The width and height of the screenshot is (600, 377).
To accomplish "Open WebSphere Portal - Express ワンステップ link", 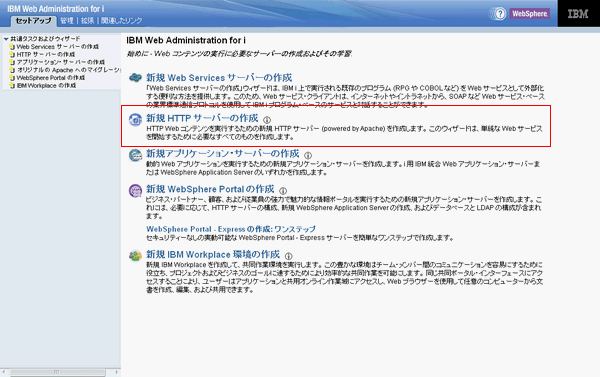I will click(231, 229).
